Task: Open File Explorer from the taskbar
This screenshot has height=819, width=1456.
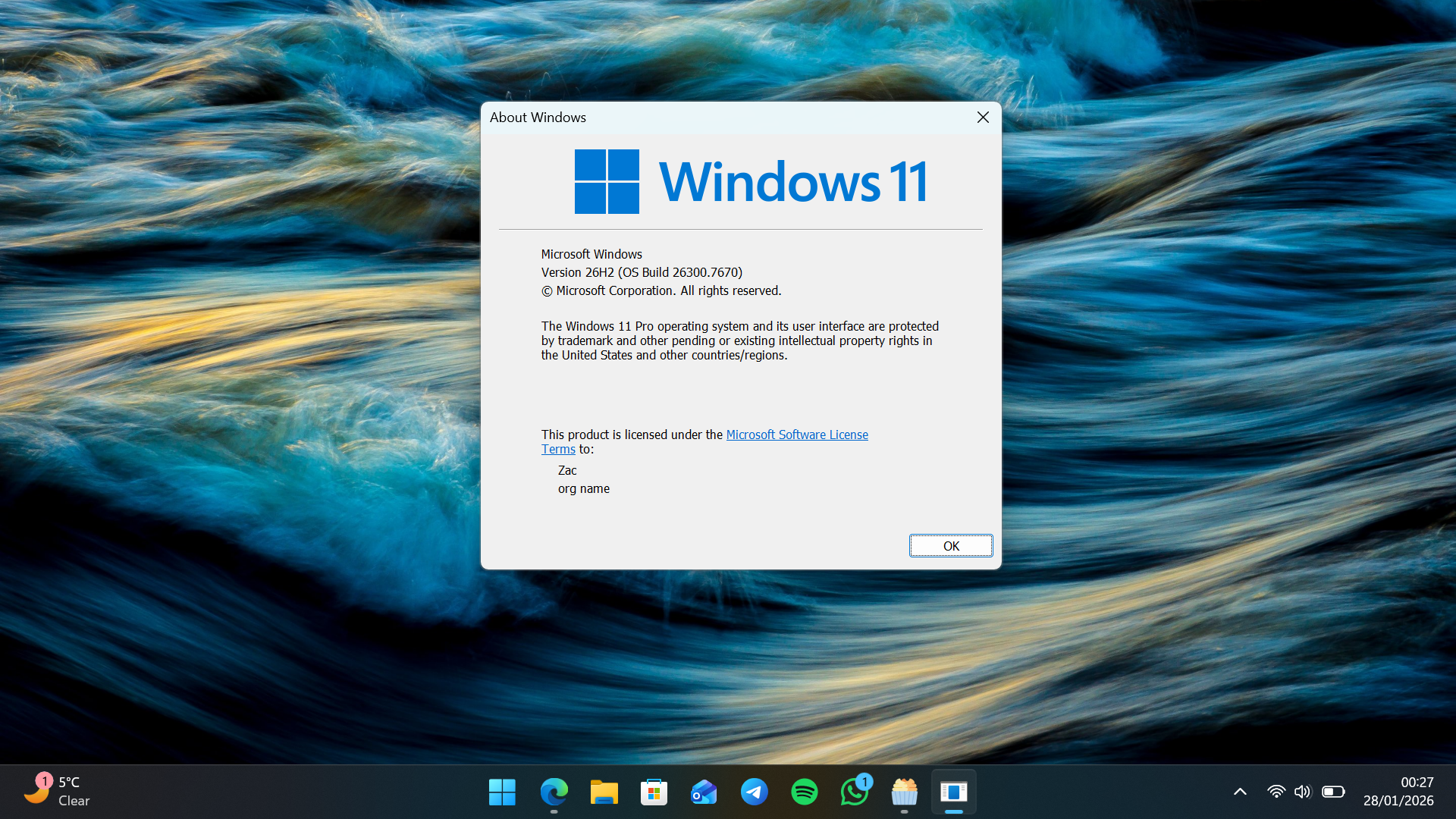Action: click(604, 791)
